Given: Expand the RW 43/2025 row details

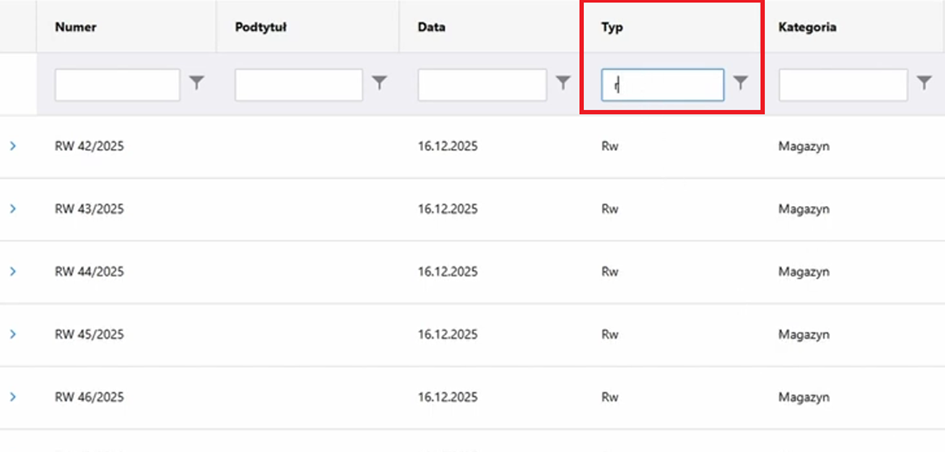Looking at the screenshot, I should pyautogui.click(x=13, y=209).
